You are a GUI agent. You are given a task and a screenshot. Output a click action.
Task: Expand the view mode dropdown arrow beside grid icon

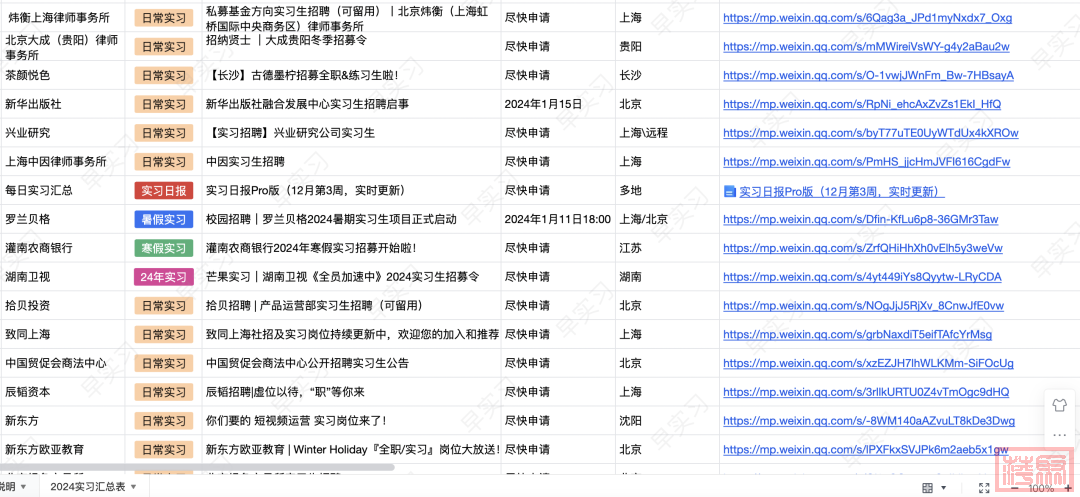[x=942, y=487]
